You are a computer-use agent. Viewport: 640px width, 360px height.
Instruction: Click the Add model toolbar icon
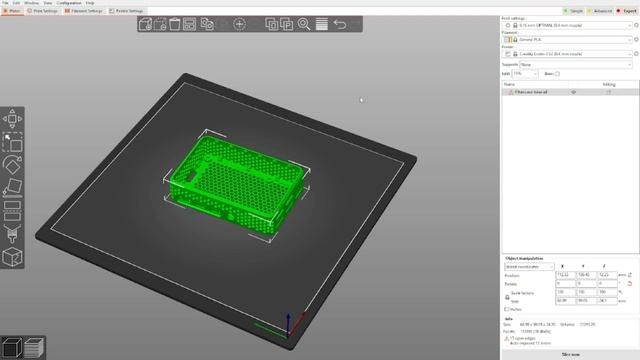click(x=145, y=24)
